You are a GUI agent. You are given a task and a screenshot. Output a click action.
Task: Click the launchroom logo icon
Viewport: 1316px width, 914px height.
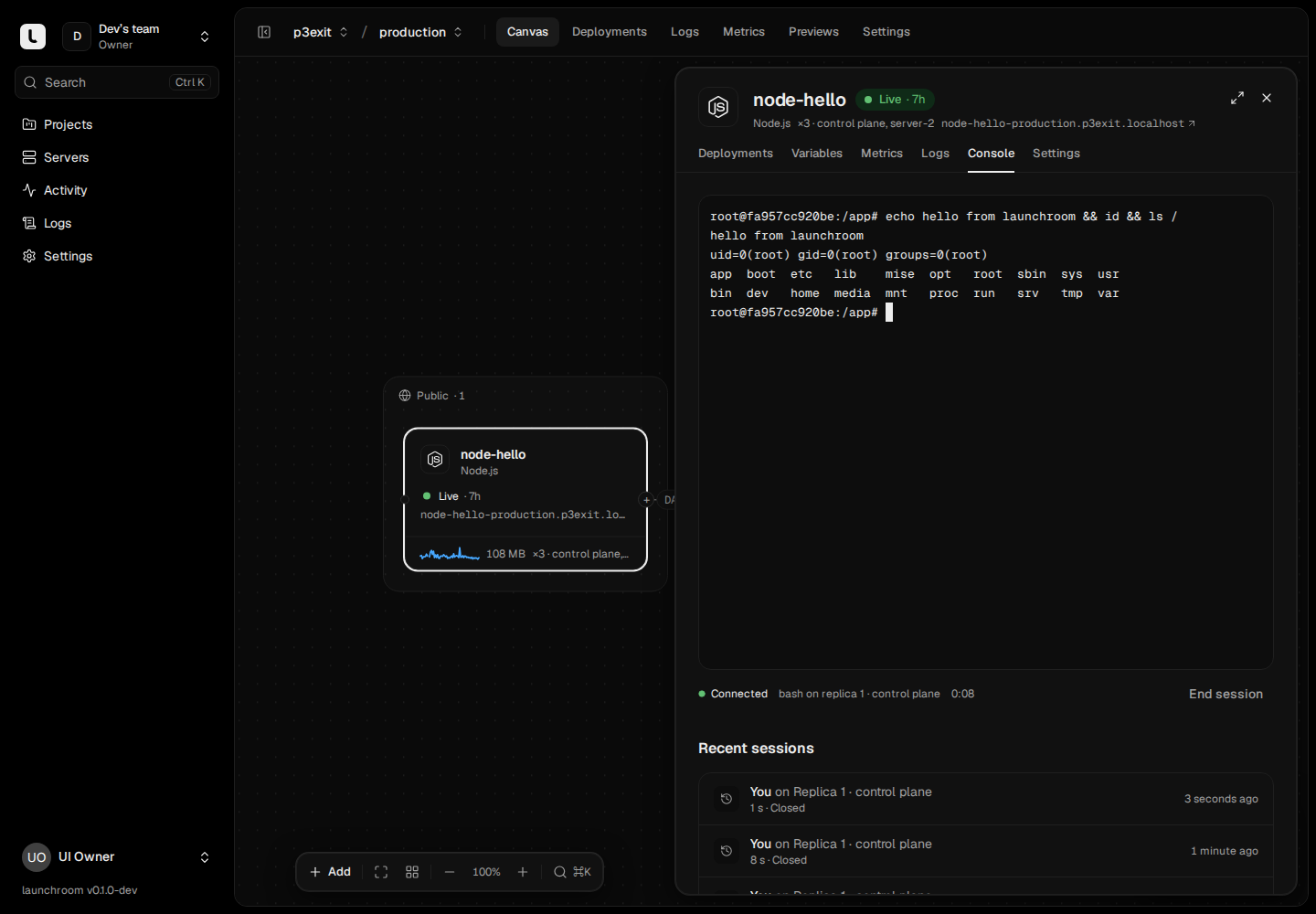pyautogui.click(x=33, y=37)
